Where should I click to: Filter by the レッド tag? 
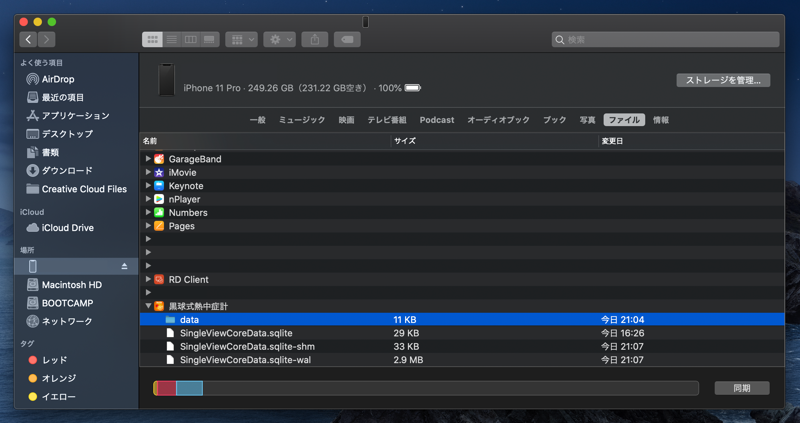[76, 360]
